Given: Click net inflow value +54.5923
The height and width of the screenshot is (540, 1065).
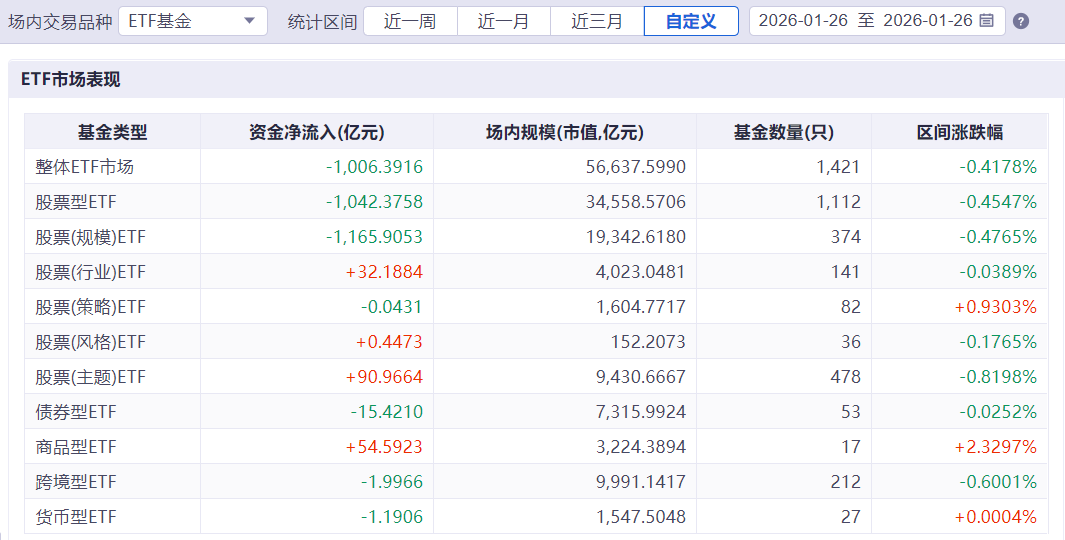Looking at the screenshot, I should [x=384, y=447].
